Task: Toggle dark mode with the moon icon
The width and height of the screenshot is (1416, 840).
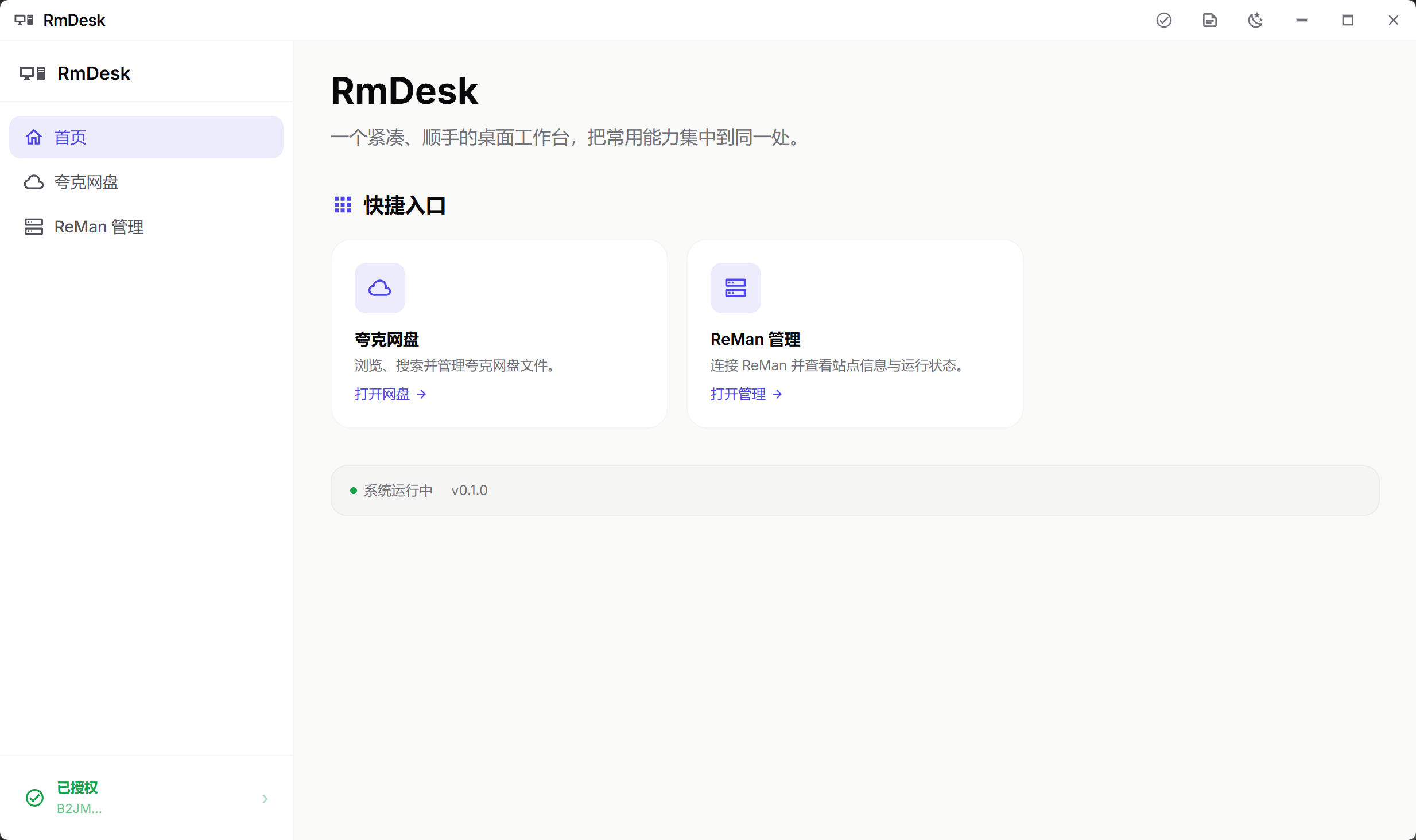Action: click(x=1255, y=20)
